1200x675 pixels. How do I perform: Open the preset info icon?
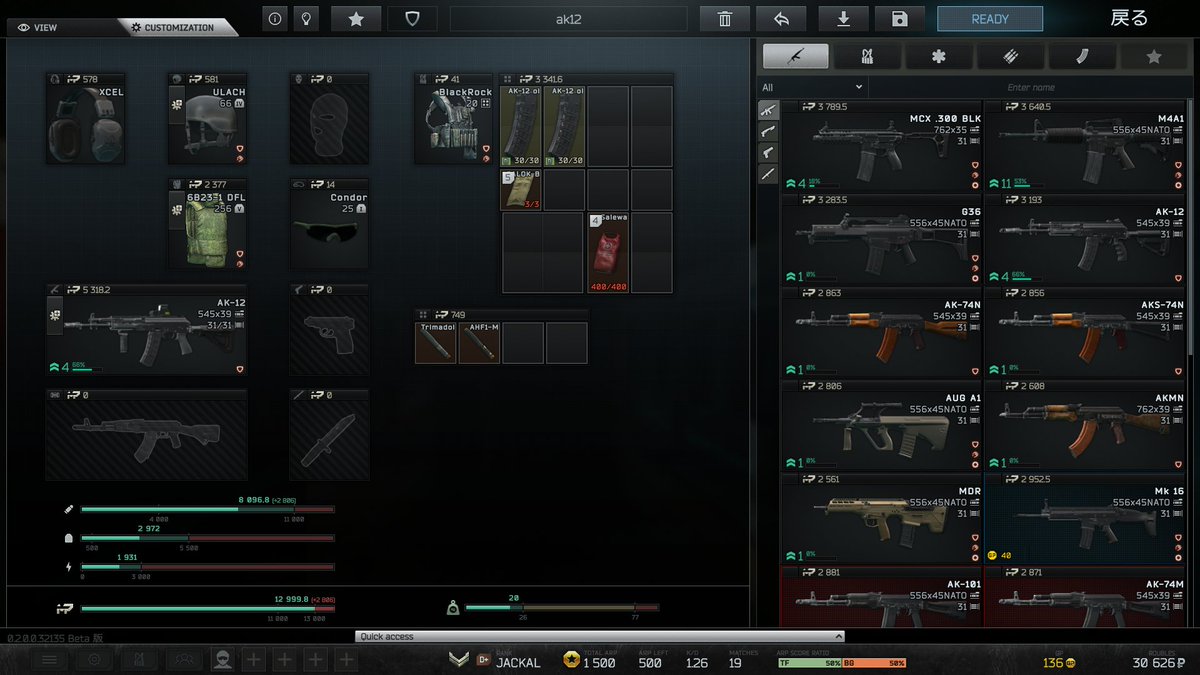pos(275,18)
